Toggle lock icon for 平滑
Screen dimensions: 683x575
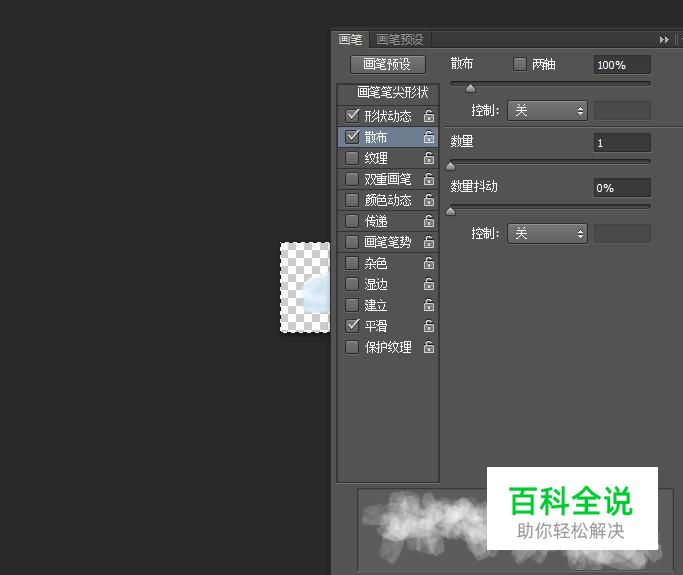pyautogui.click(x=429, y=326)
